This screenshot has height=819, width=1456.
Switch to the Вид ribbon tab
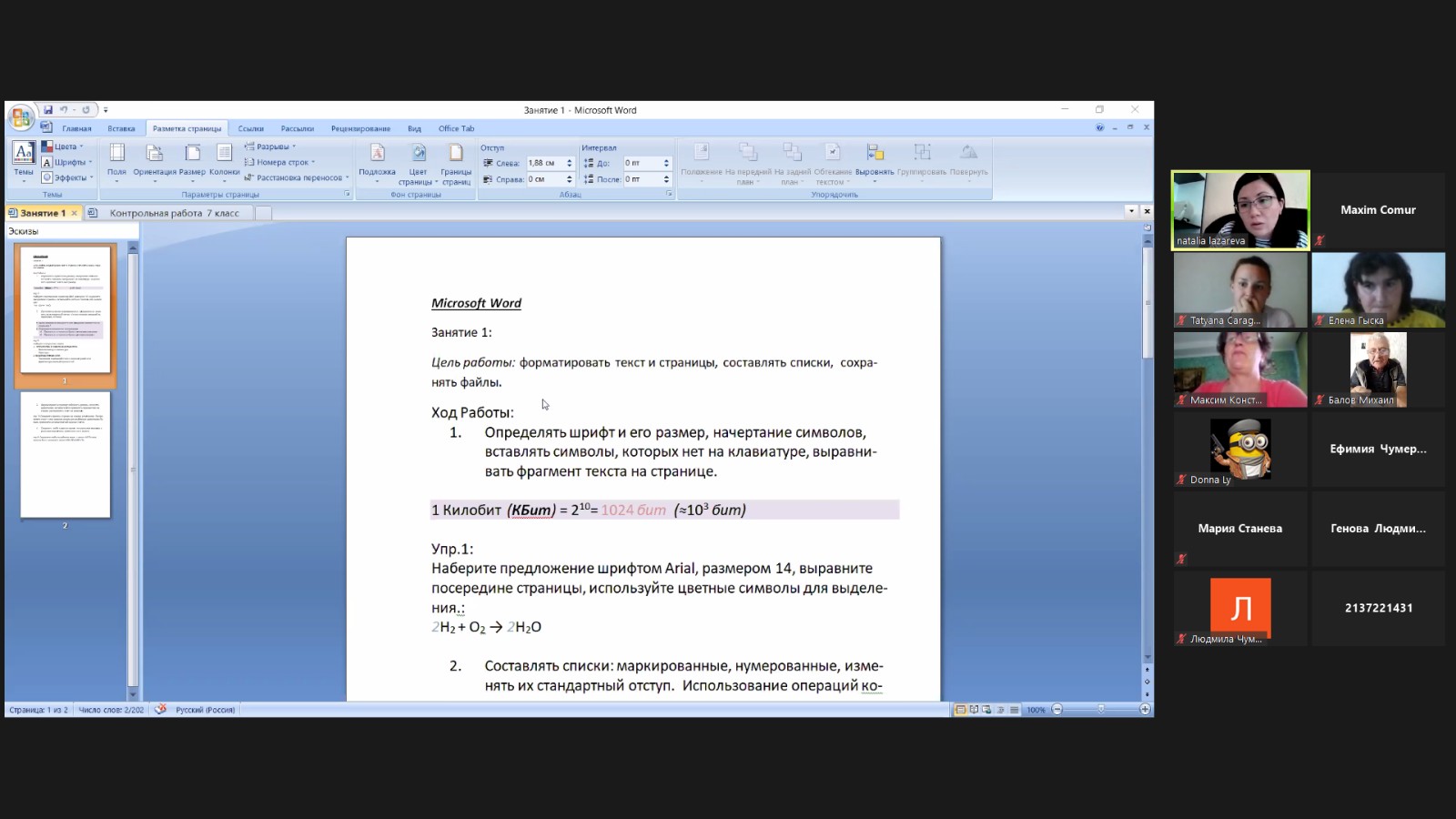(414, 128)
